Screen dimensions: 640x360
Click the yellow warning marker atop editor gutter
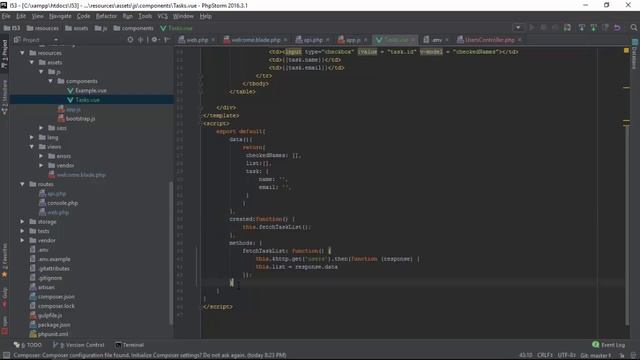[626, 51]
